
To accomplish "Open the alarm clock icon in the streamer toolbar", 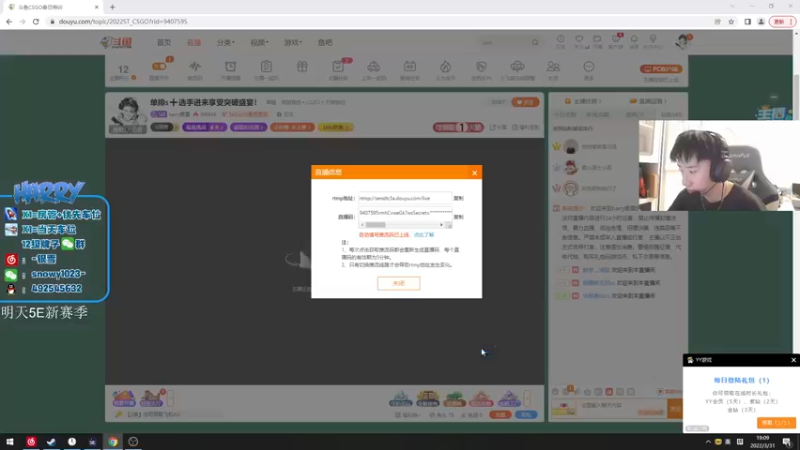I will pos(231,66).
